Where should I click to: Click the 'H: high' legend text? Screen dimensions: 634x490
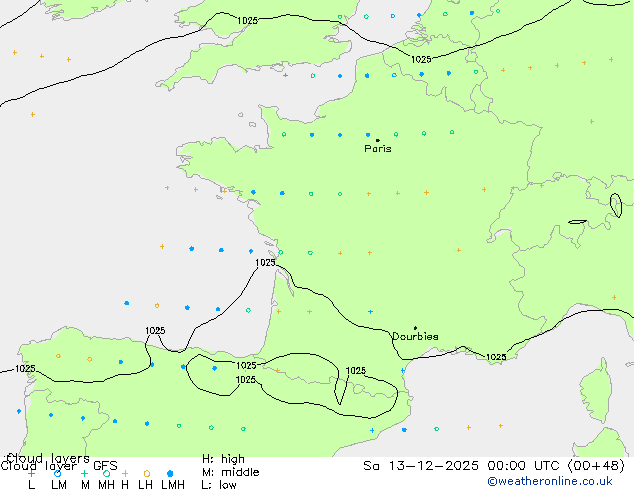[x=223, y=459]
